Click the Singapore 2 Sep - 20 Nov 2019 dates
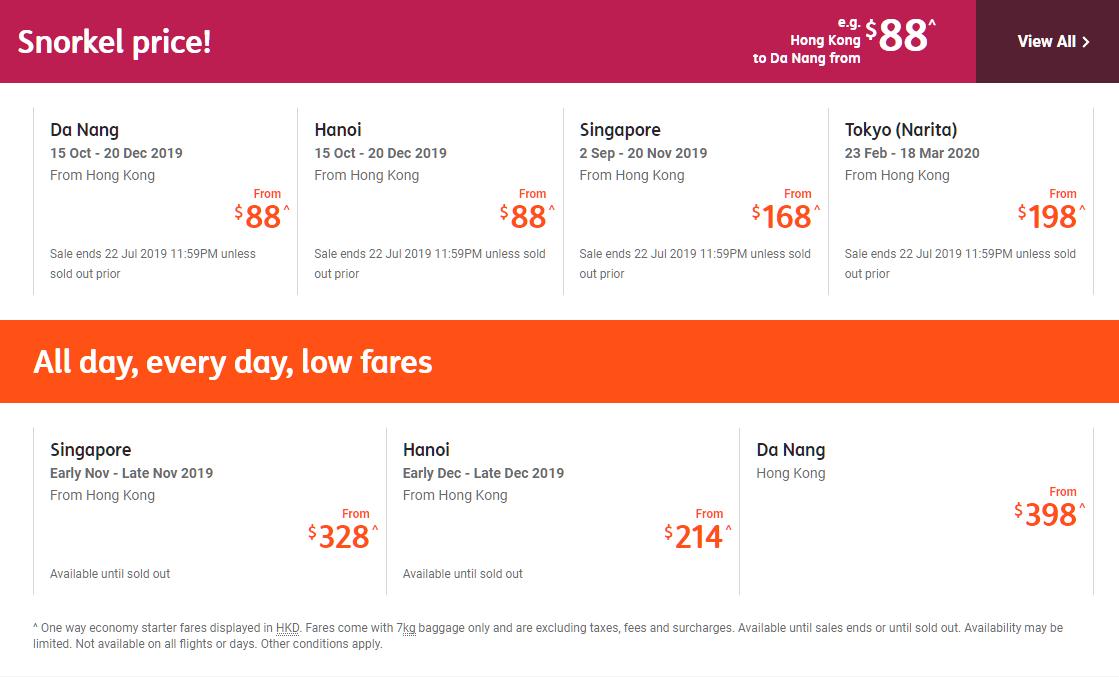This screenshot has height=677, width=1119. coord(643,153)
